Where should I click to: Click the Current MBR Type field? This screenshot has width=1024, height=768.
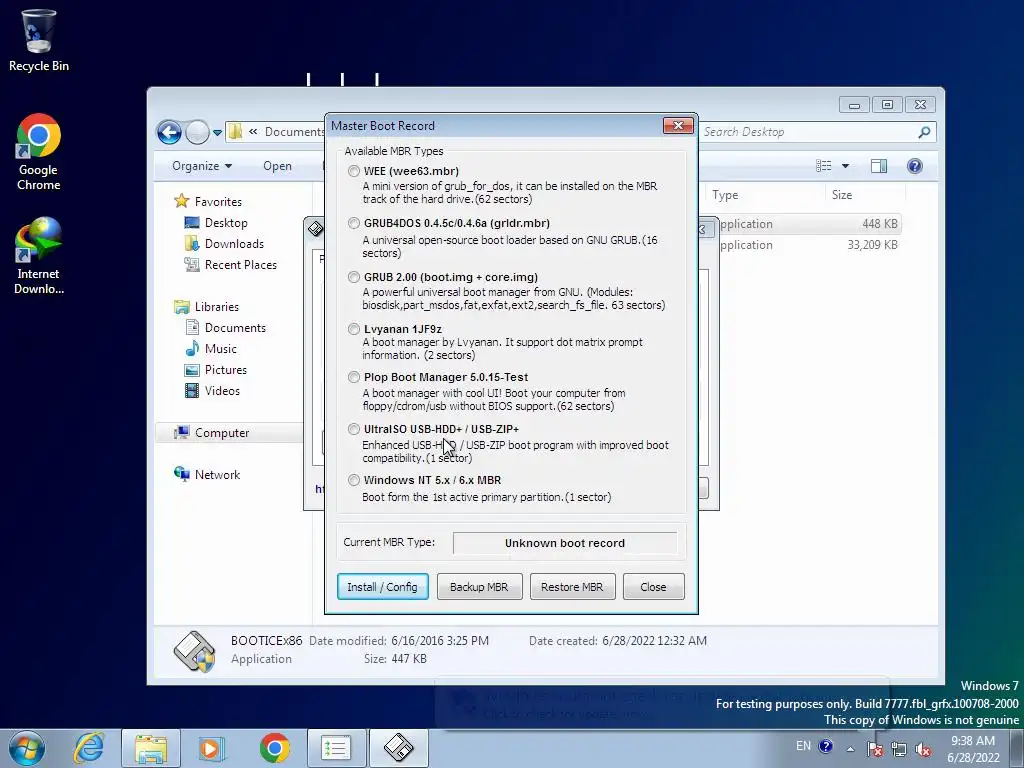pos(565,543)
